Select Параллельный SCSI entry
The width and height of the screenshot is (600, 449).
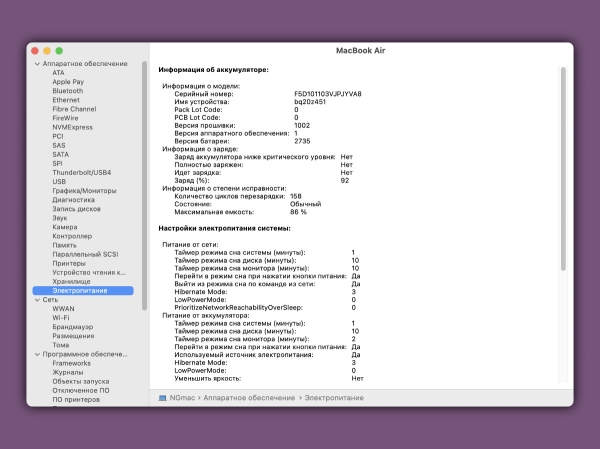tap(85, 255)
